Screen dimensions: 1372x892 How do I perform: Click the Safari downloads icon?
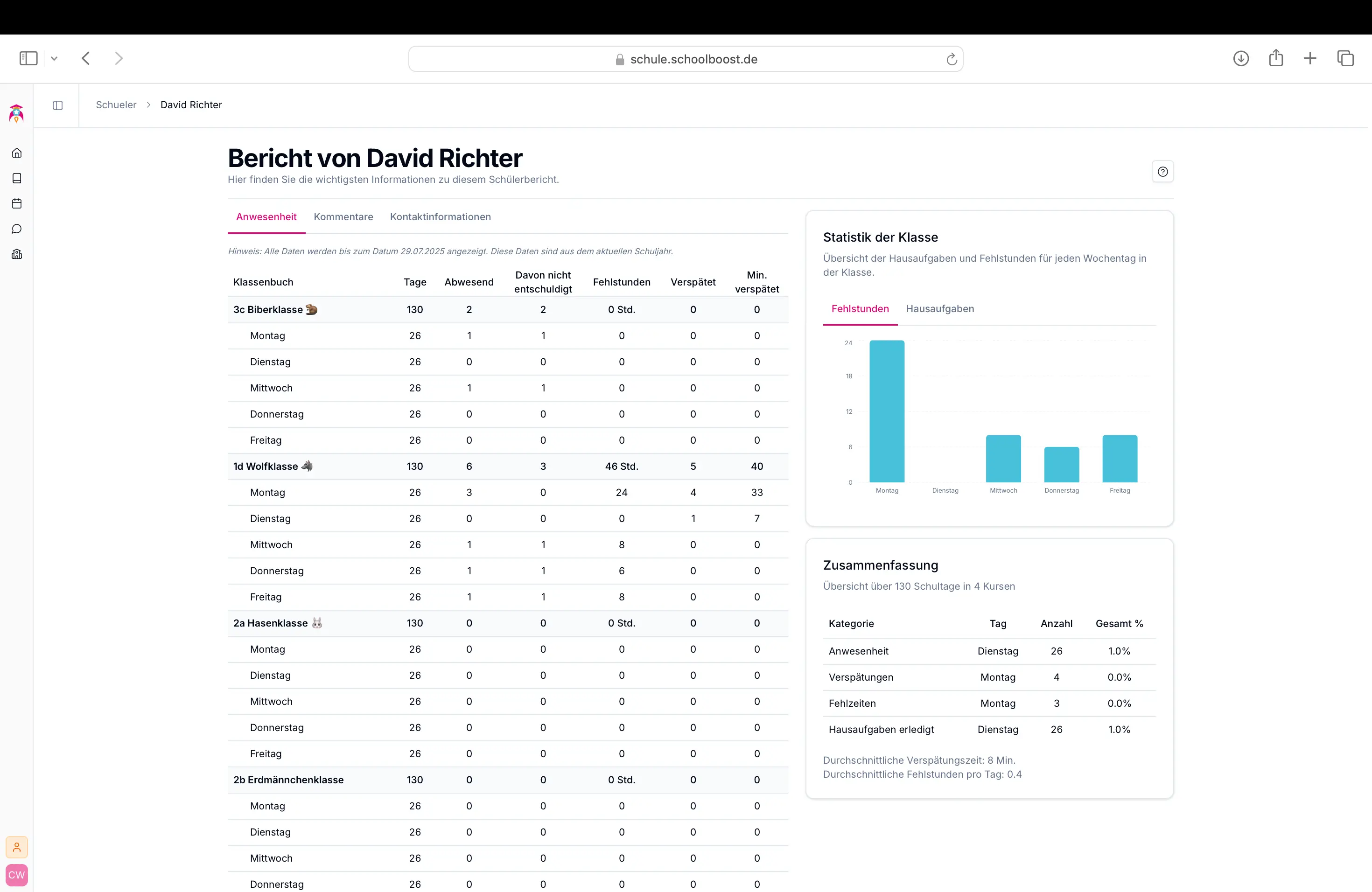(x=1240, y=58)
